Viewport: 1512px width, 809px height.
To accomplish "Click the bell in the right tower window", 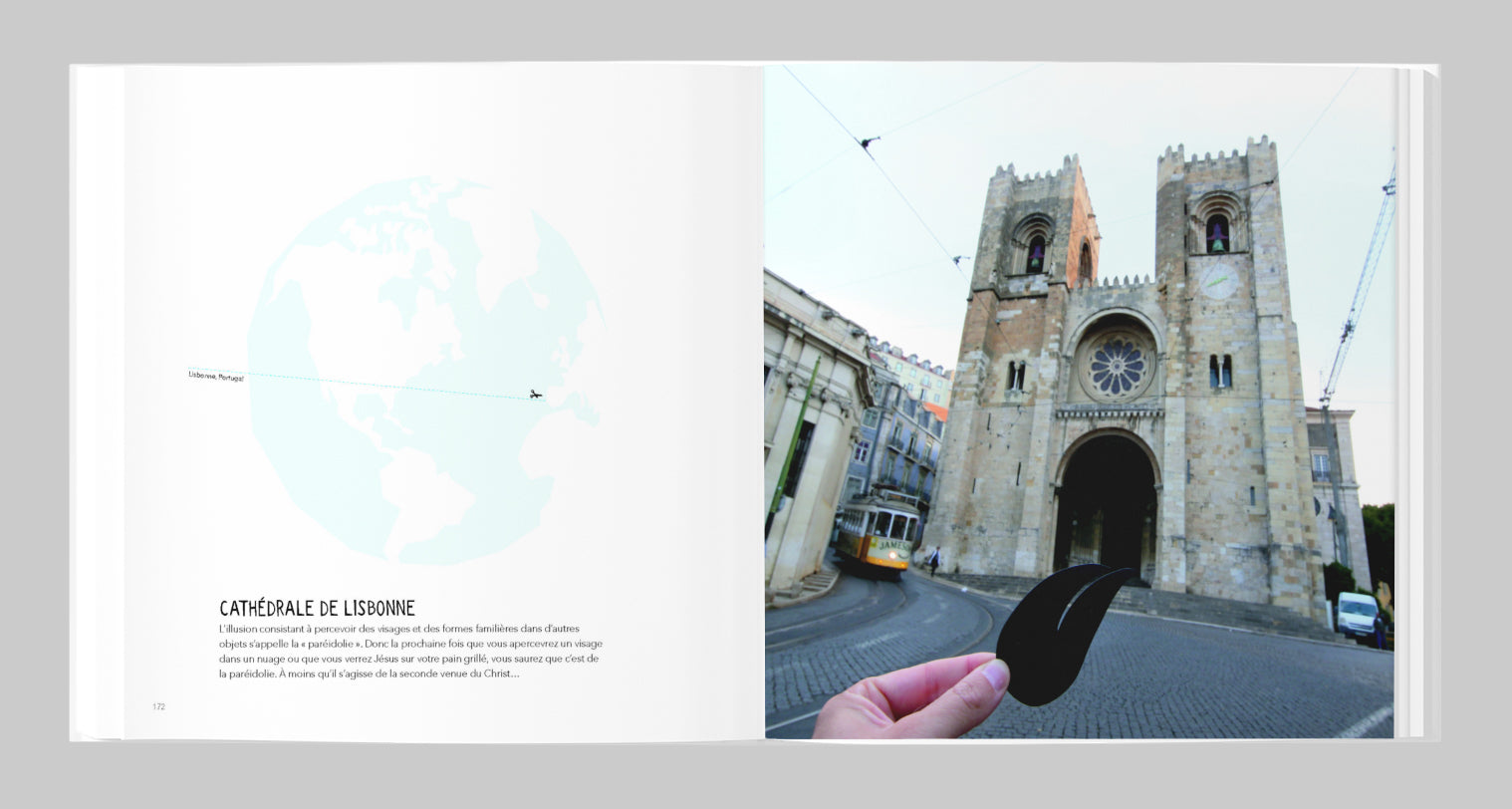I will 1217,235.
